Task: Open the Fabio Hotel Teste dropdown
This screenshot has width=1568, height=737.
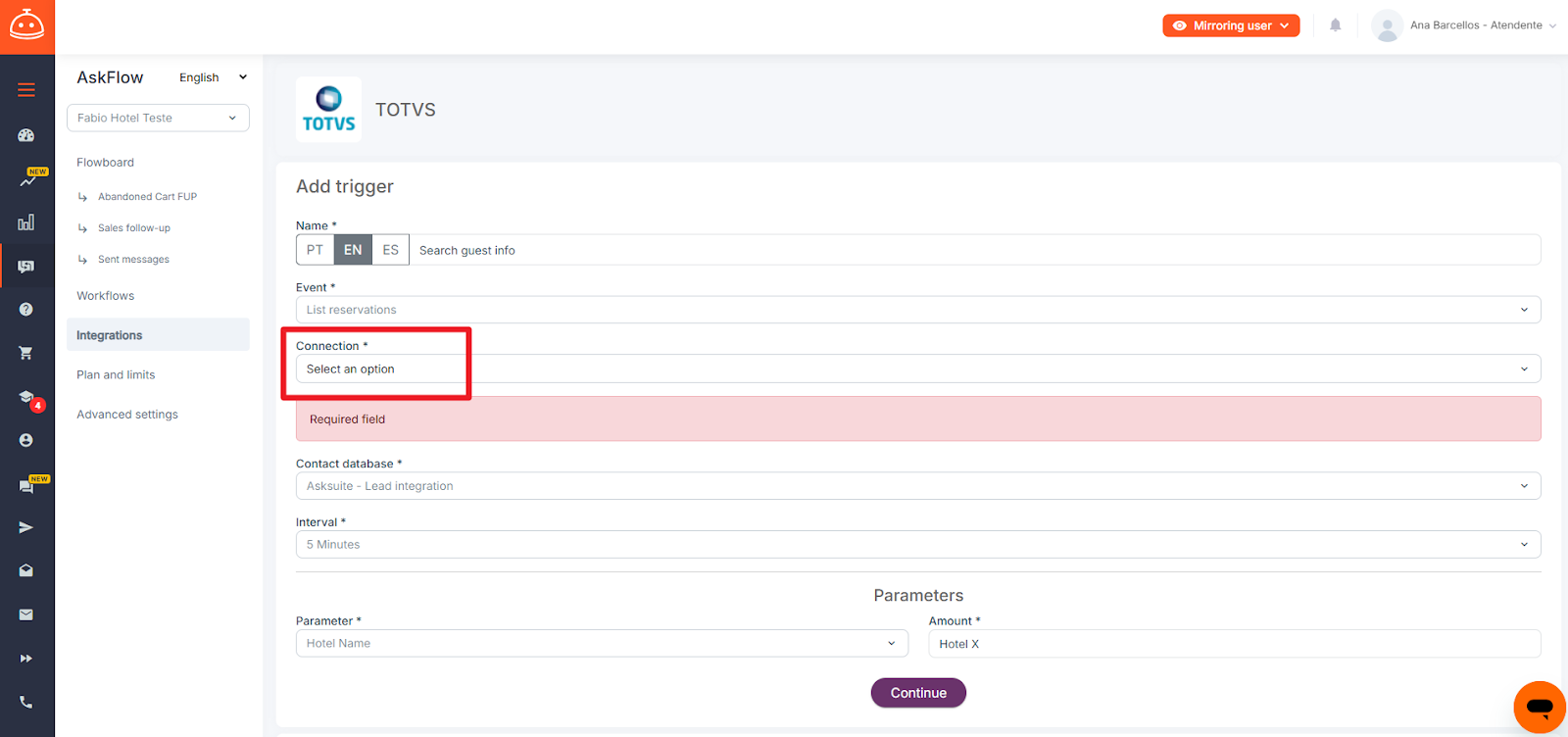Action: click(x=158, y=118)
